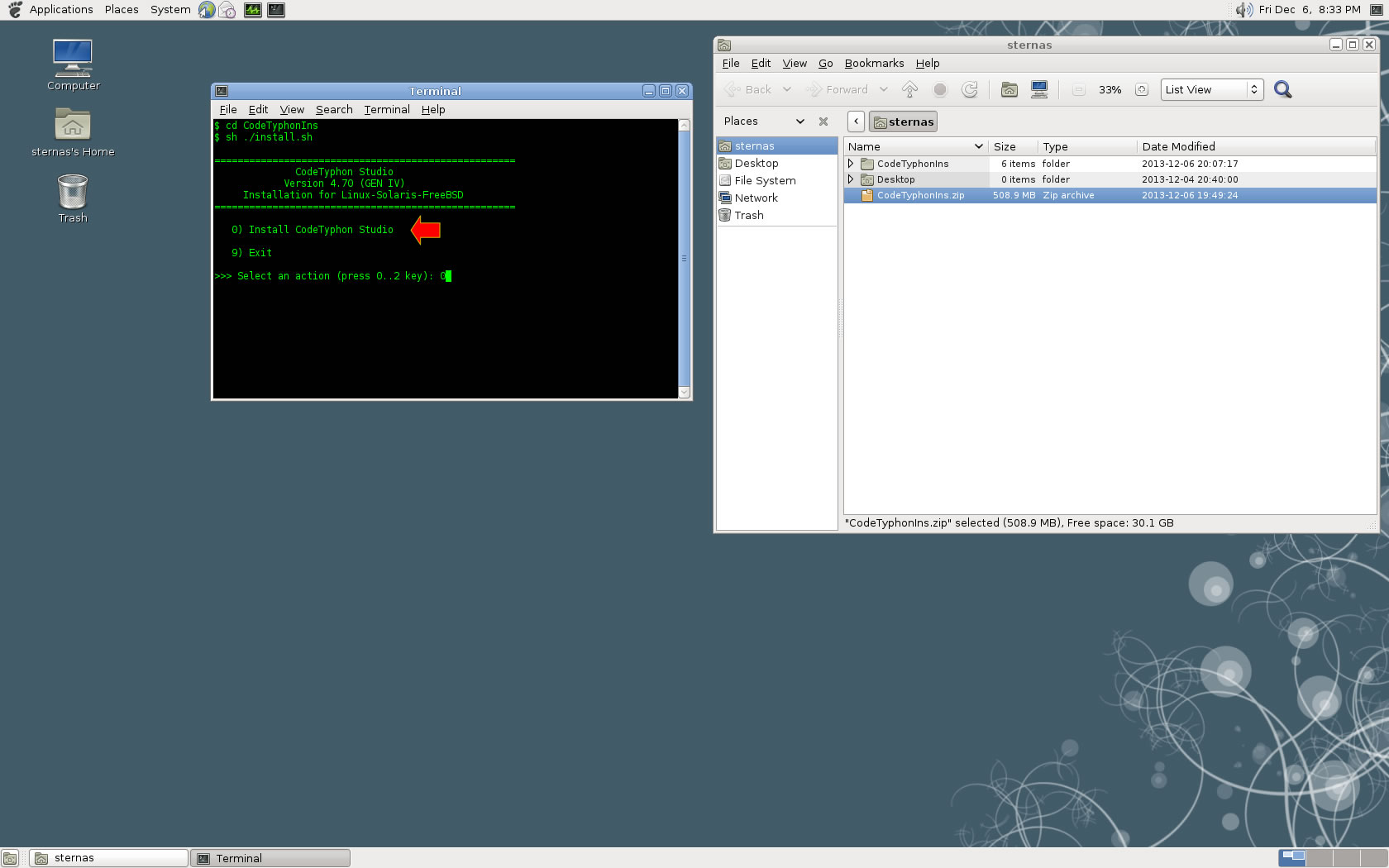Select sternas in Places sidebar

(x=777, y=145)
